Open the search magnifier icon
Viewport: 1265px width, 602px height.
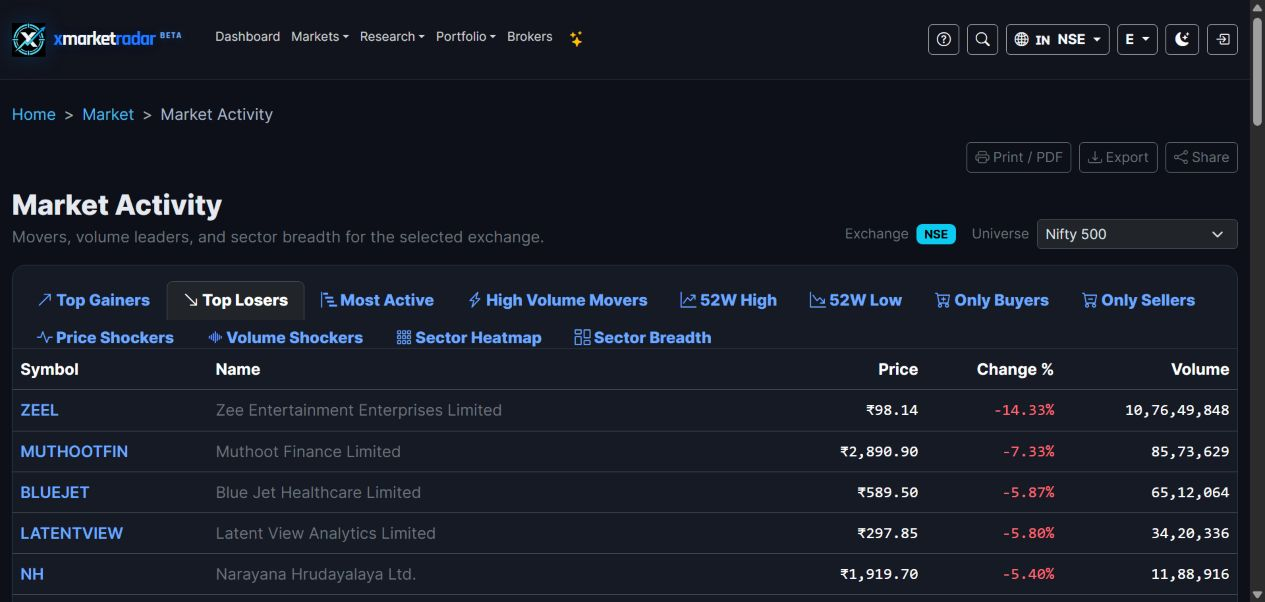983,39
